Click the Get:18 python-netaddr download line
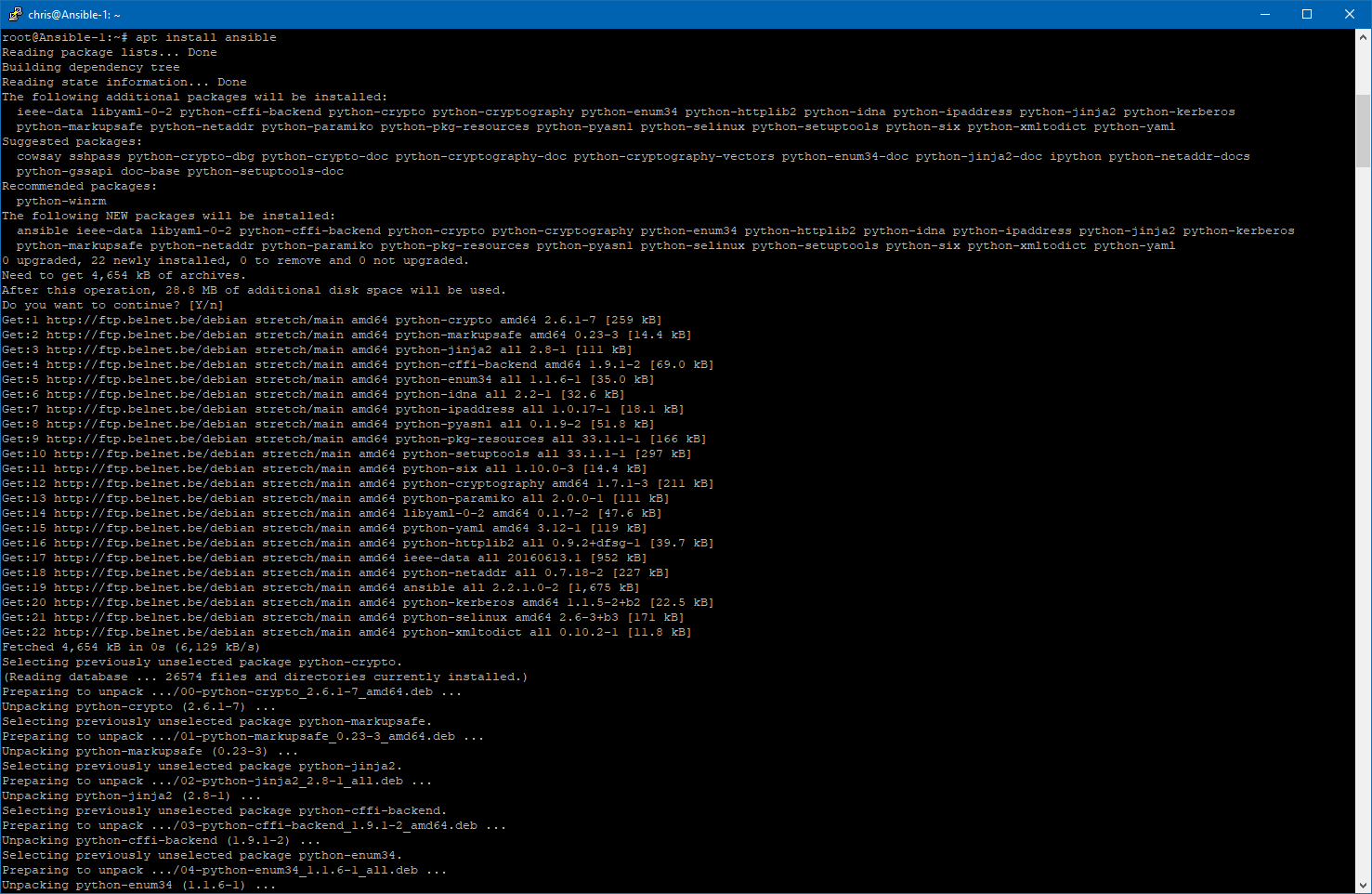Viewport: 1372px width, 894px height. (x=336, y=572)
